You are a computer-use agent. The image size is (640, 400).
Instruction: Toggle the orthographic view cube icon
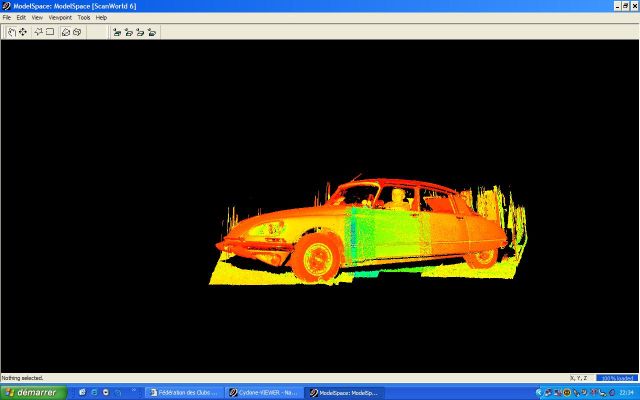click(x=77, y=32)
